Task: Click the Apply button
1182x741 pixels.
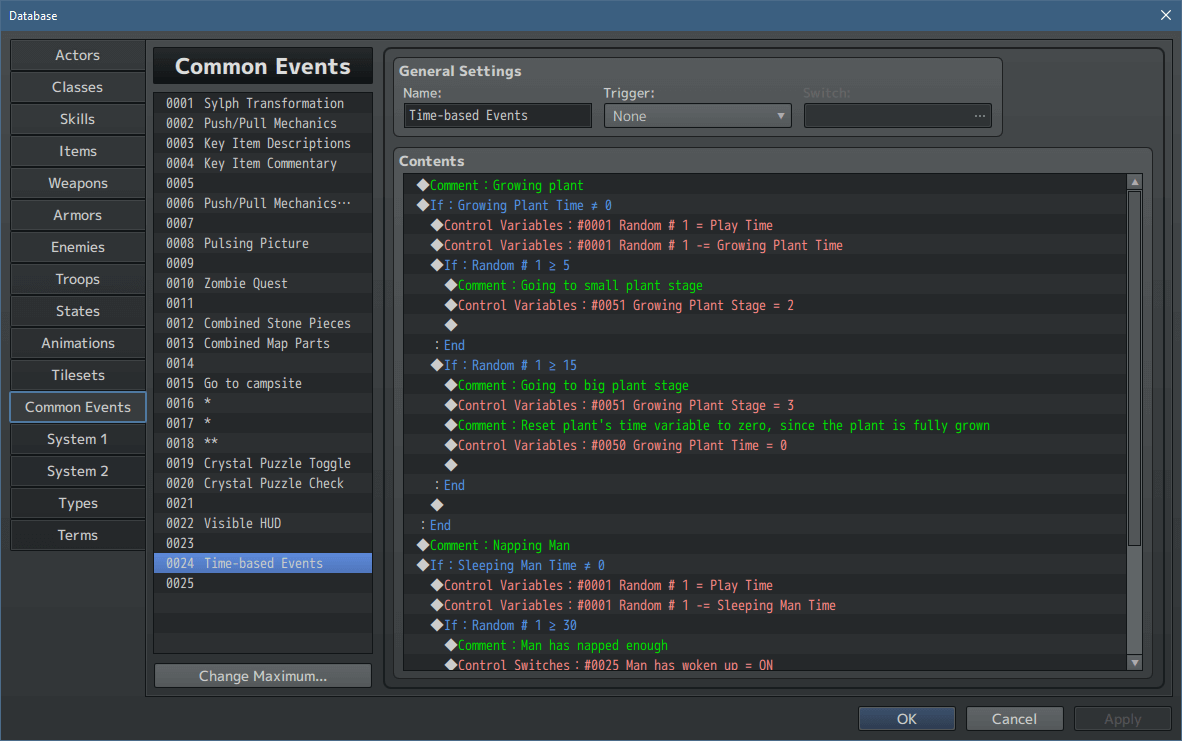Action: coord(1122,719)
